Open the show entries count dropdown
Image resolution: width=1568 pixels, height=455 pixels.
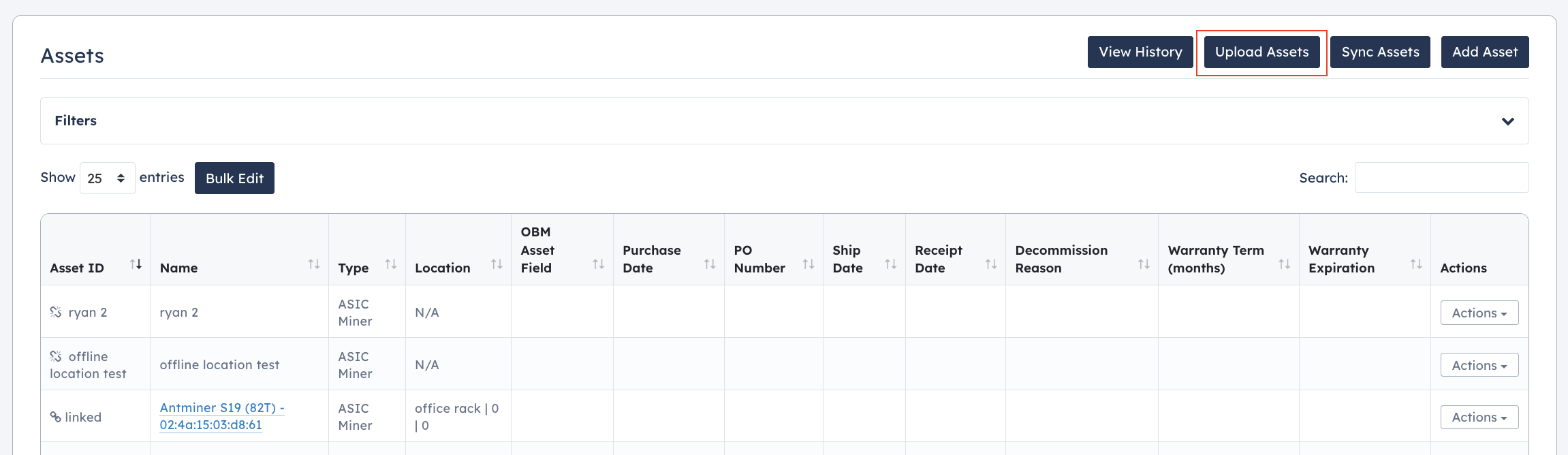(x=108, y=178)
